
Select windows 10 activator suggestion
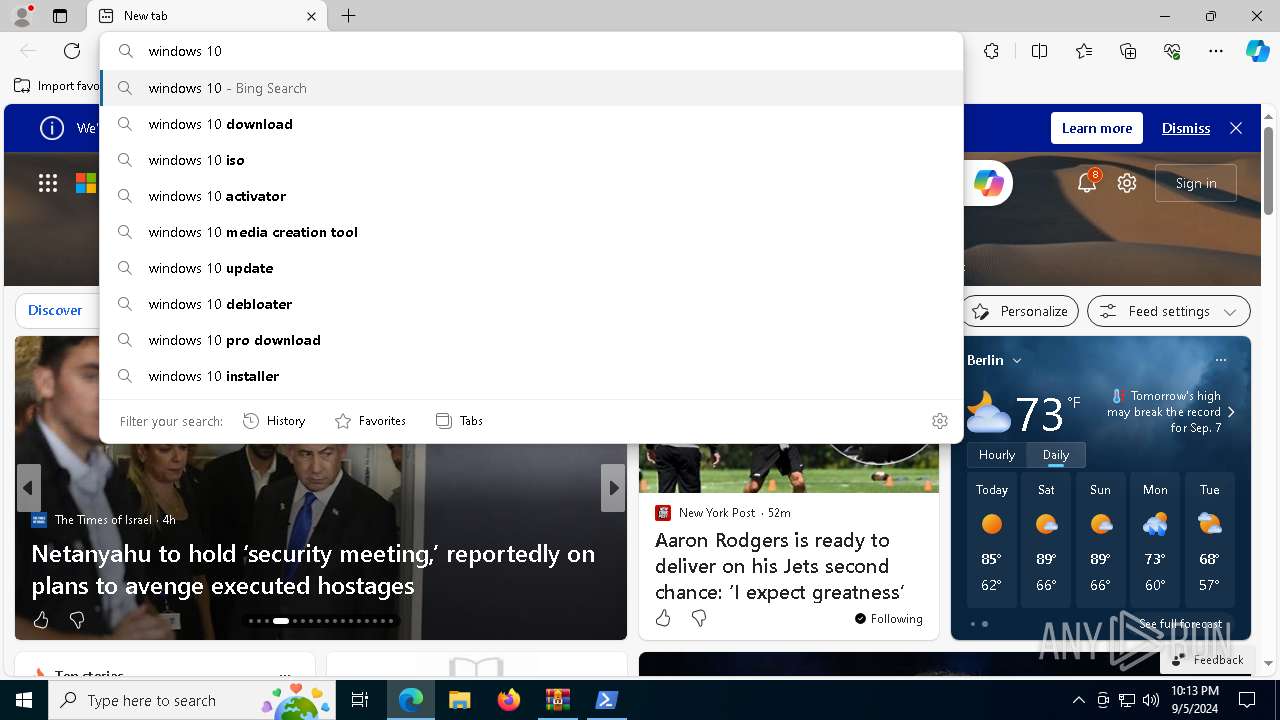coord(532,196)
